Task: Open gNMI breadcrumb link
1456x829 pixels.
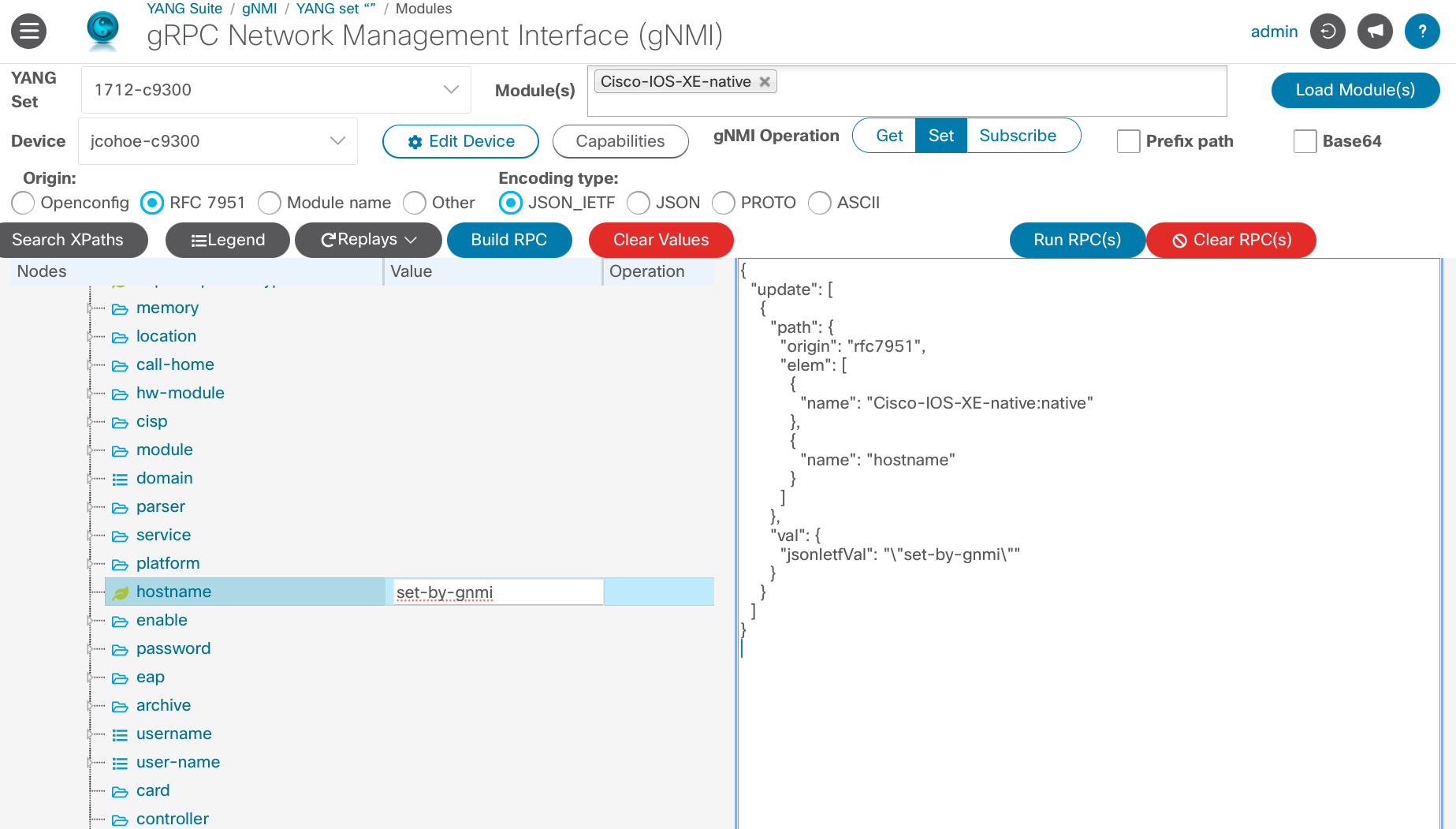Action: point(259,9)
